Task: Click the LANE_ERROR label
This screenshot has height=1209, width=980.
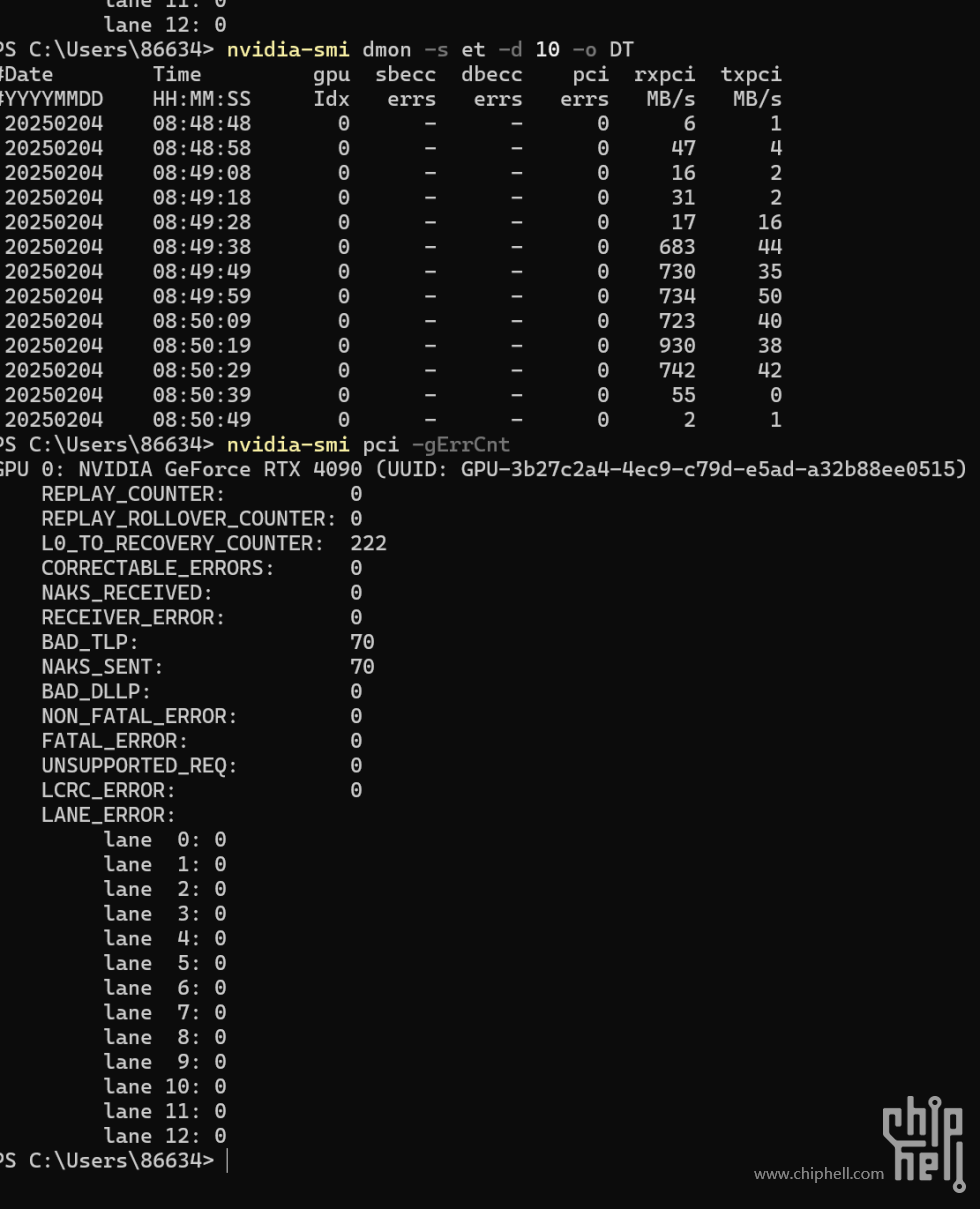Action: pos(108,815)
